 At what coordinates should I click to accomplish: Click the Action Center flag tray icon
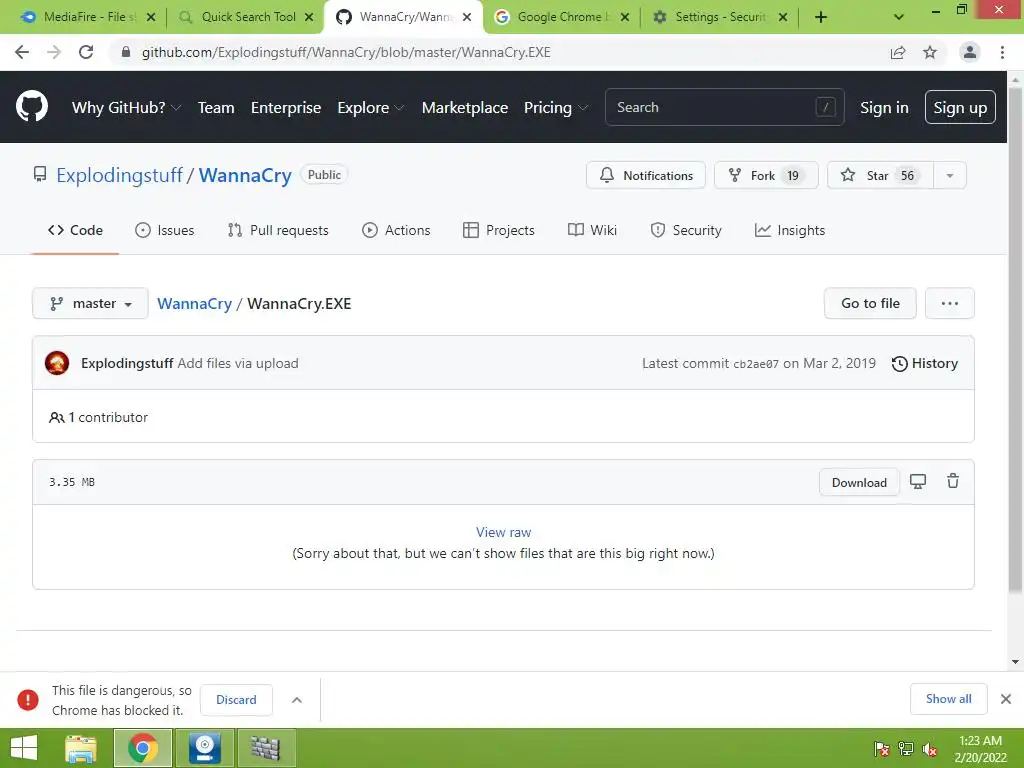[x=882, y=749]
